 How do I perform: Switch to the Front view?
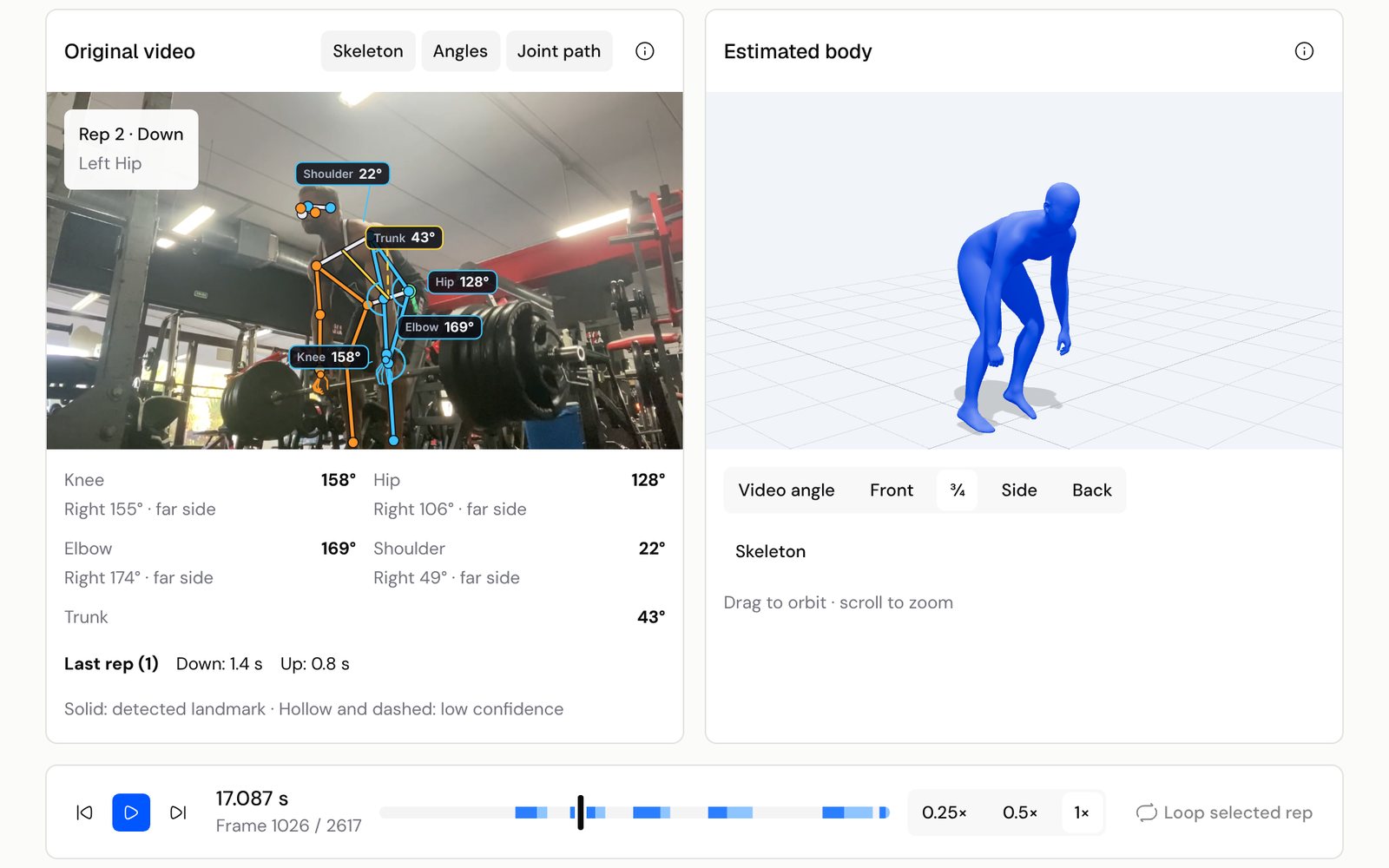(x=892, y=490)
